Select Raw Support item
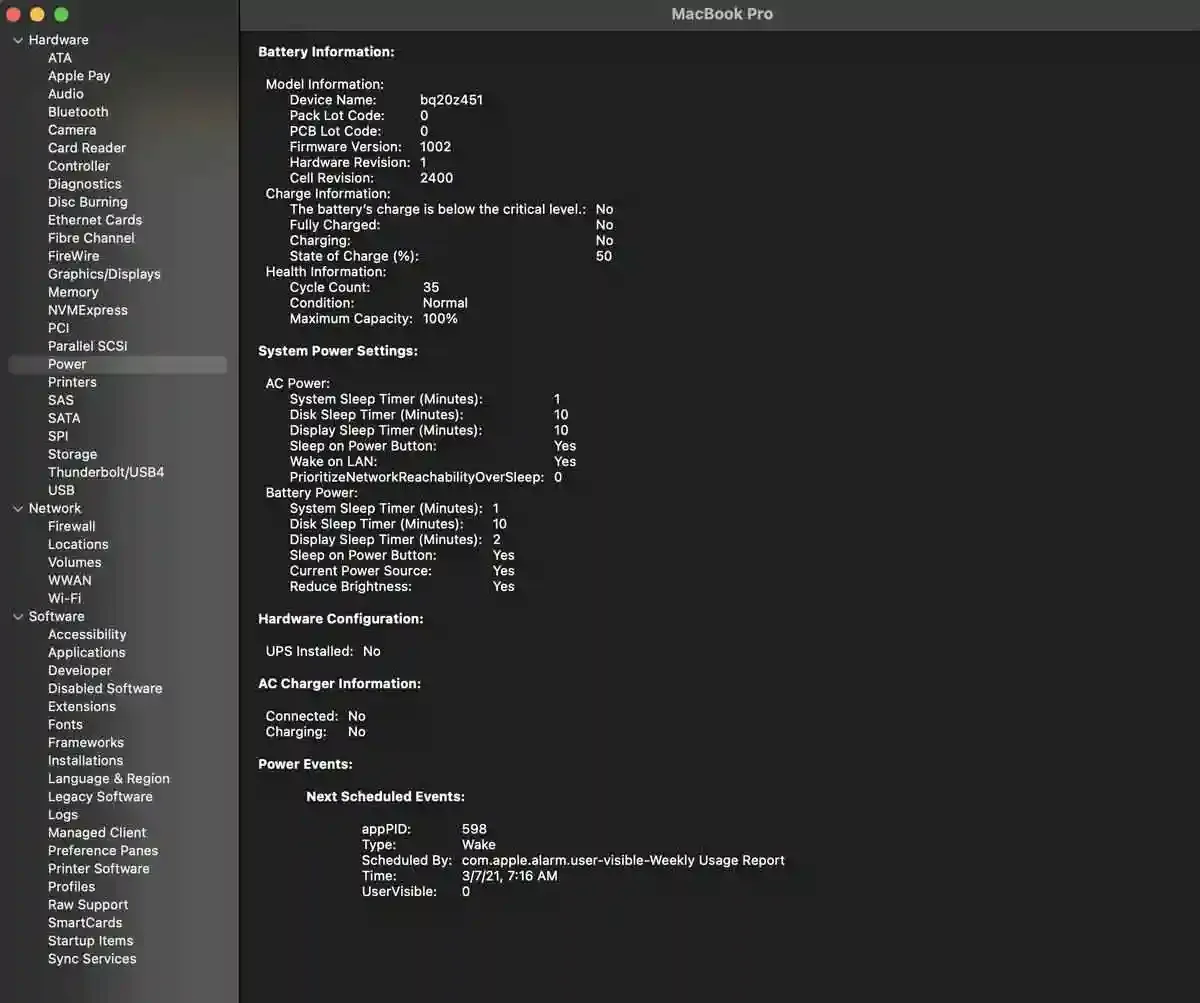The image size is (1200, 1003). 88,904
